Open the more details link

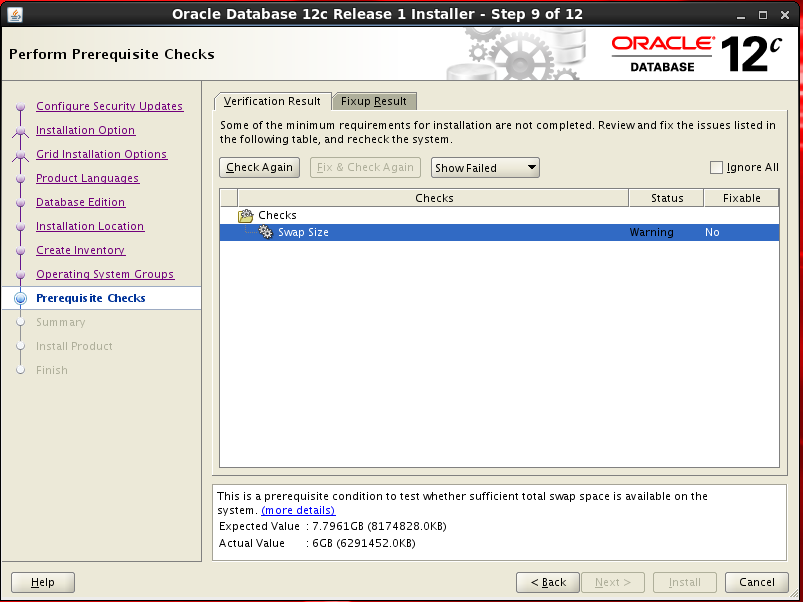(x=298, y=510)
